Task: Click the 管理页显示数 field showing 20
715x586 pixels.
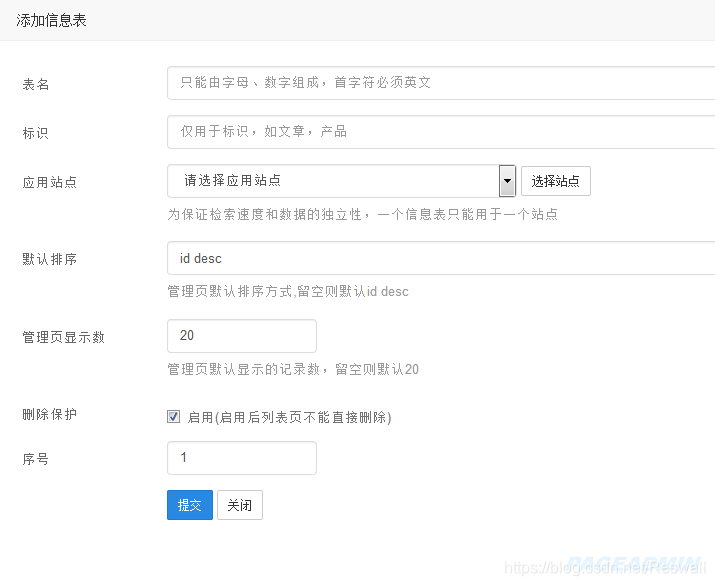Action: click(242, 336)
